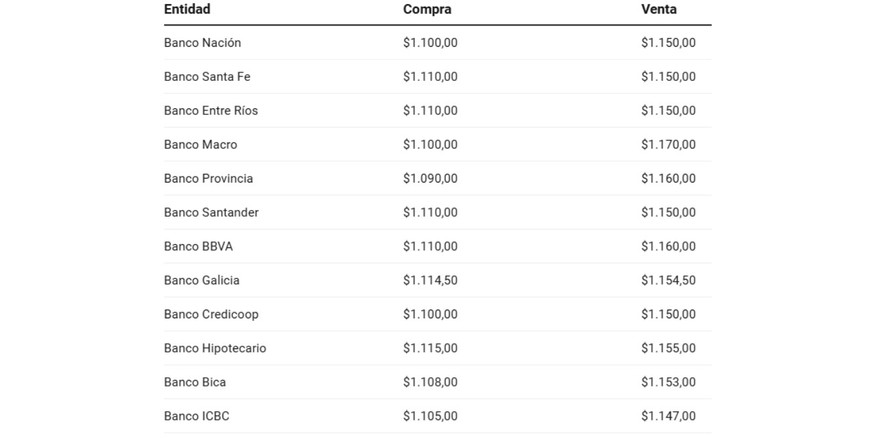
Task: Click the Venta column header
Action: [659, 9]
